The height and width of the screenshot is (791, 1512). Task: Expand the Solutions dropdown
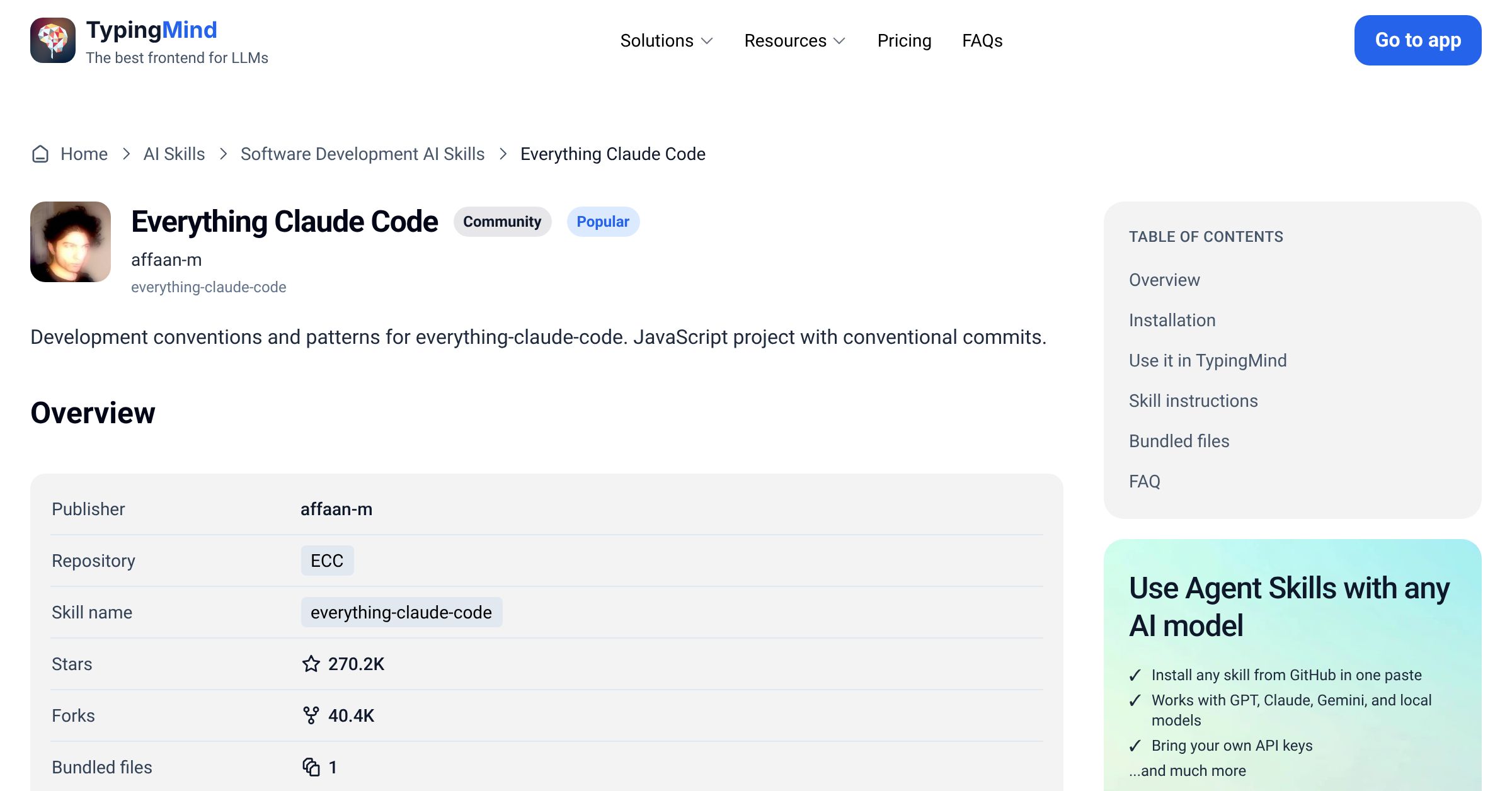[667, 40]
